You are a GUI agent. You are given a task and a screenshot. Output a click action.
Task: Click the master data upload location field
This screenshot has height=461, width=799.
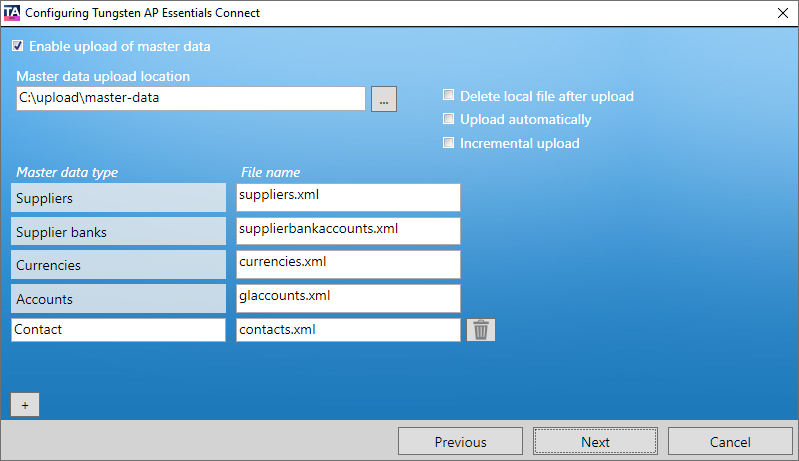190,98
